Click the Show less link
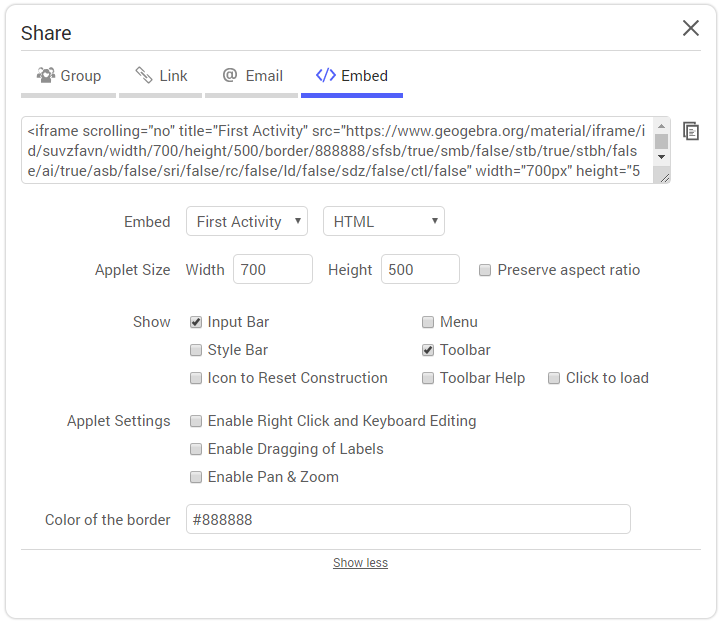Screen dimensions: 722x624 pyautogui.click(x=361, y=563)
